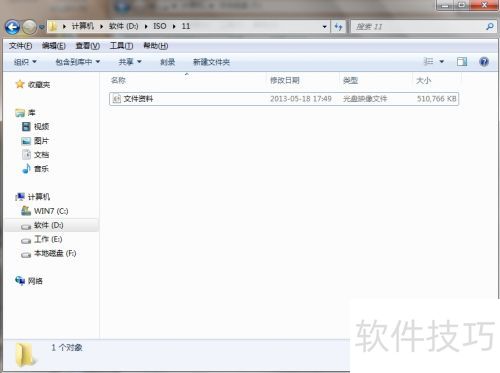This screenshot has height=373, width=500.
Task: Open the 图片 library
Action: [41, 141]
